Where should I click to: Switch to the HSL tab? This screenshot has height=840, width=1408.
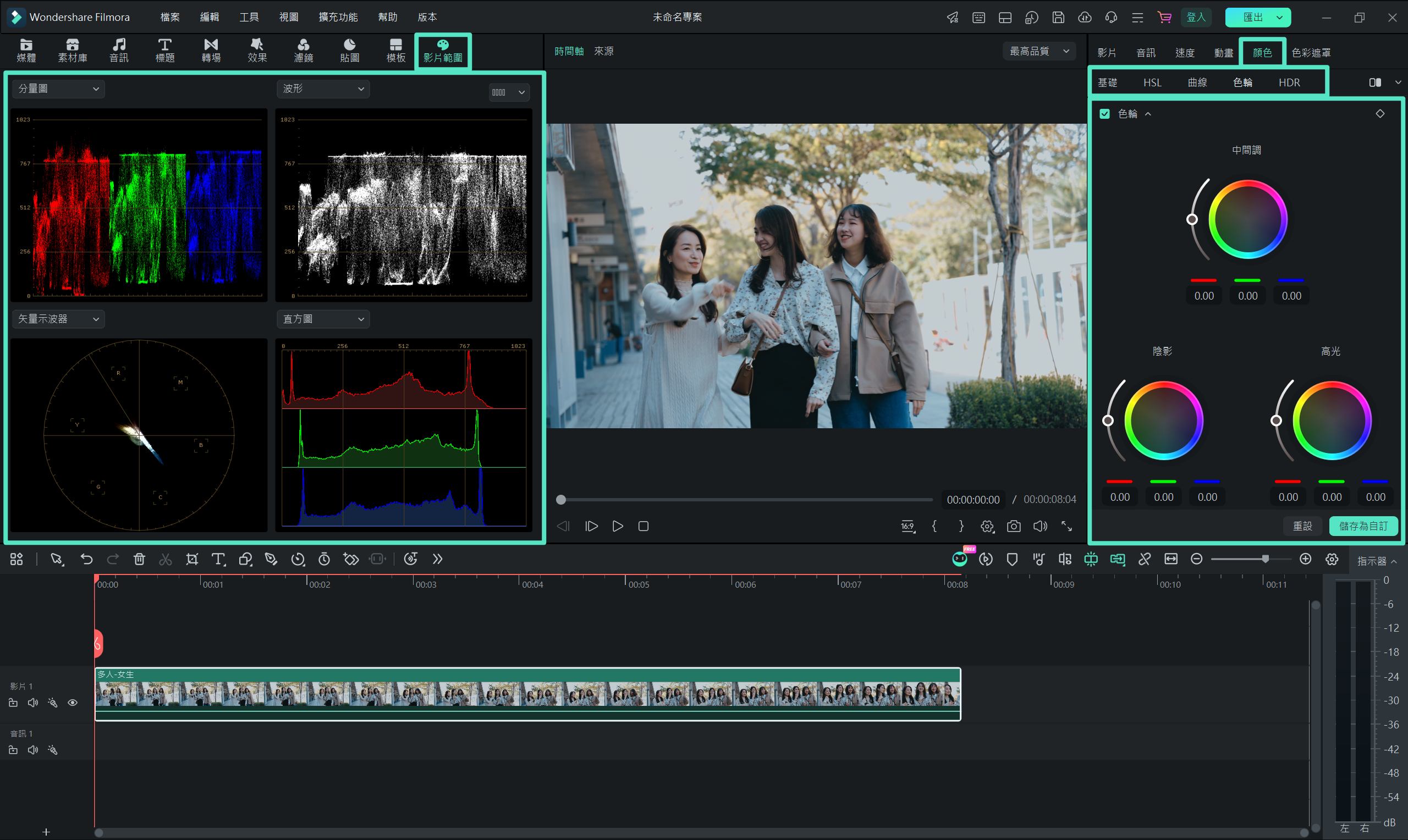tap(1152, 82)
